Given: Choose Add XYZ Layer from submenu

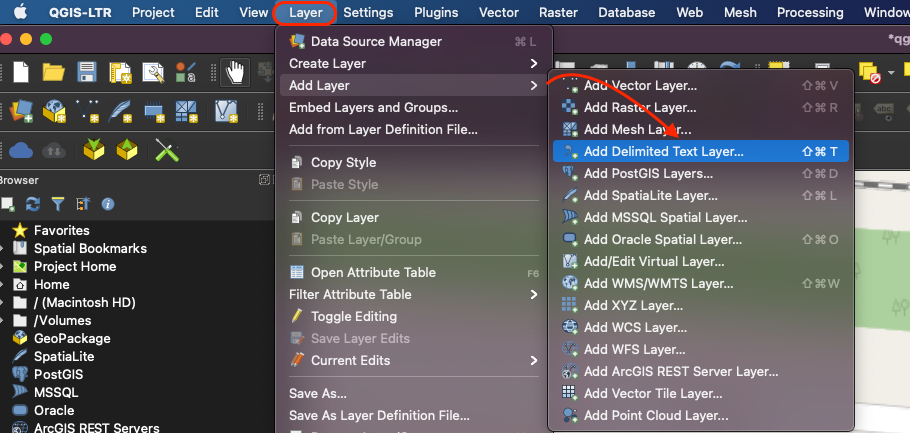Looking at the screenshot, I should pos(700,305).
